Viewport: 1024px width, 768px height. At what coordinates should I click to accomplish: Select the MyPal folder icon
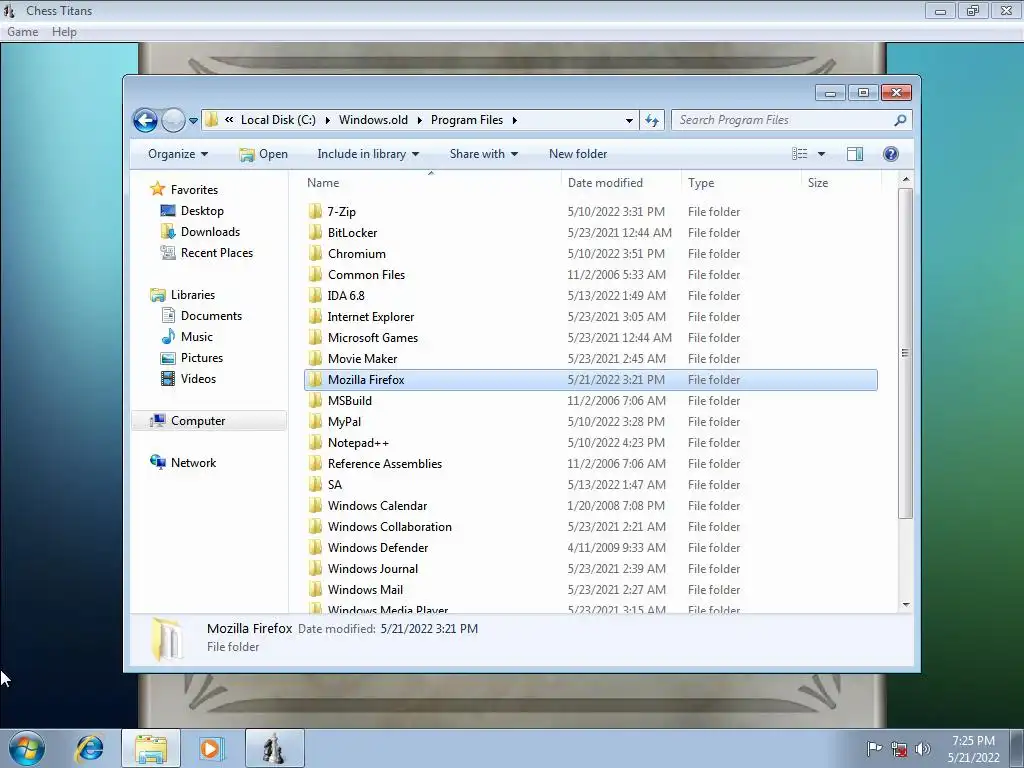click(315, 421)
